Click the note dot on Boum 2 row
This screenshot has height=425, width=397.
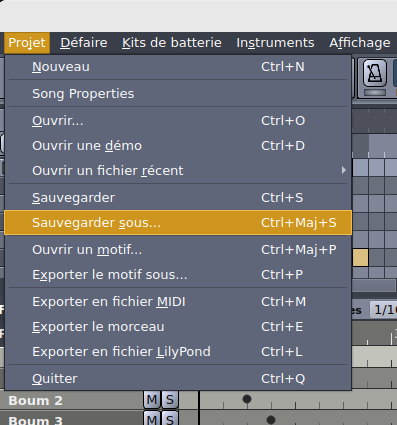click(x=247, y=399)
